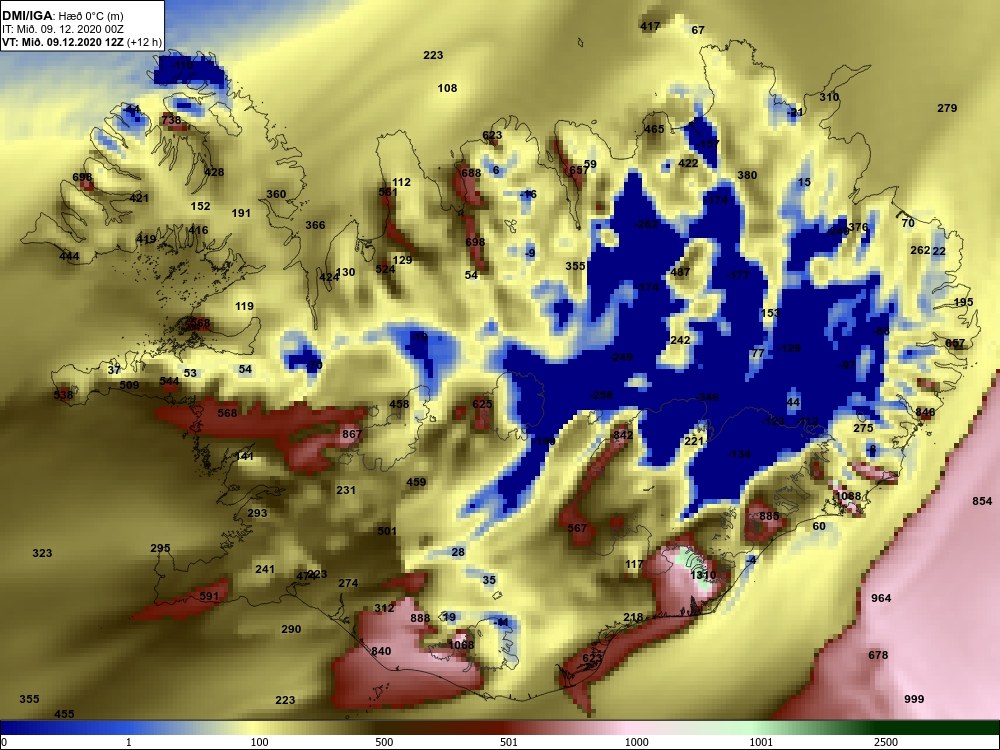Click the map value 119
Image resolution: width=1000 pixels, height=750 pixels.
[x=244, y=306]
